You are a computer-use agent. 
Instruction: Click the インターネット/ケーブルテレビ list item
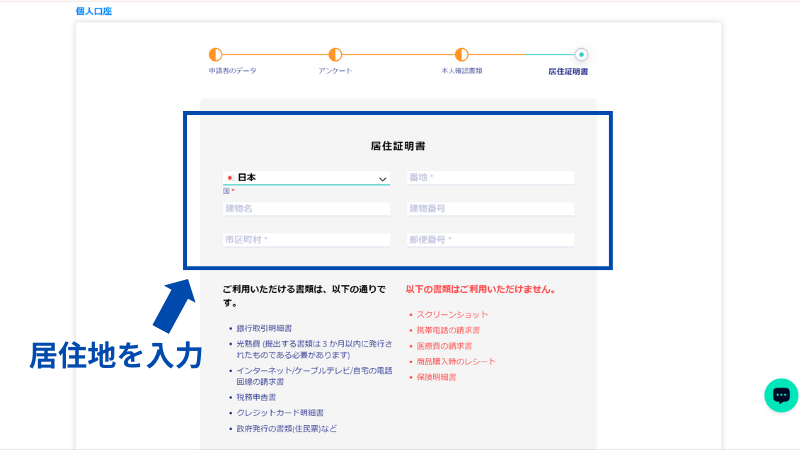[314, 376]
